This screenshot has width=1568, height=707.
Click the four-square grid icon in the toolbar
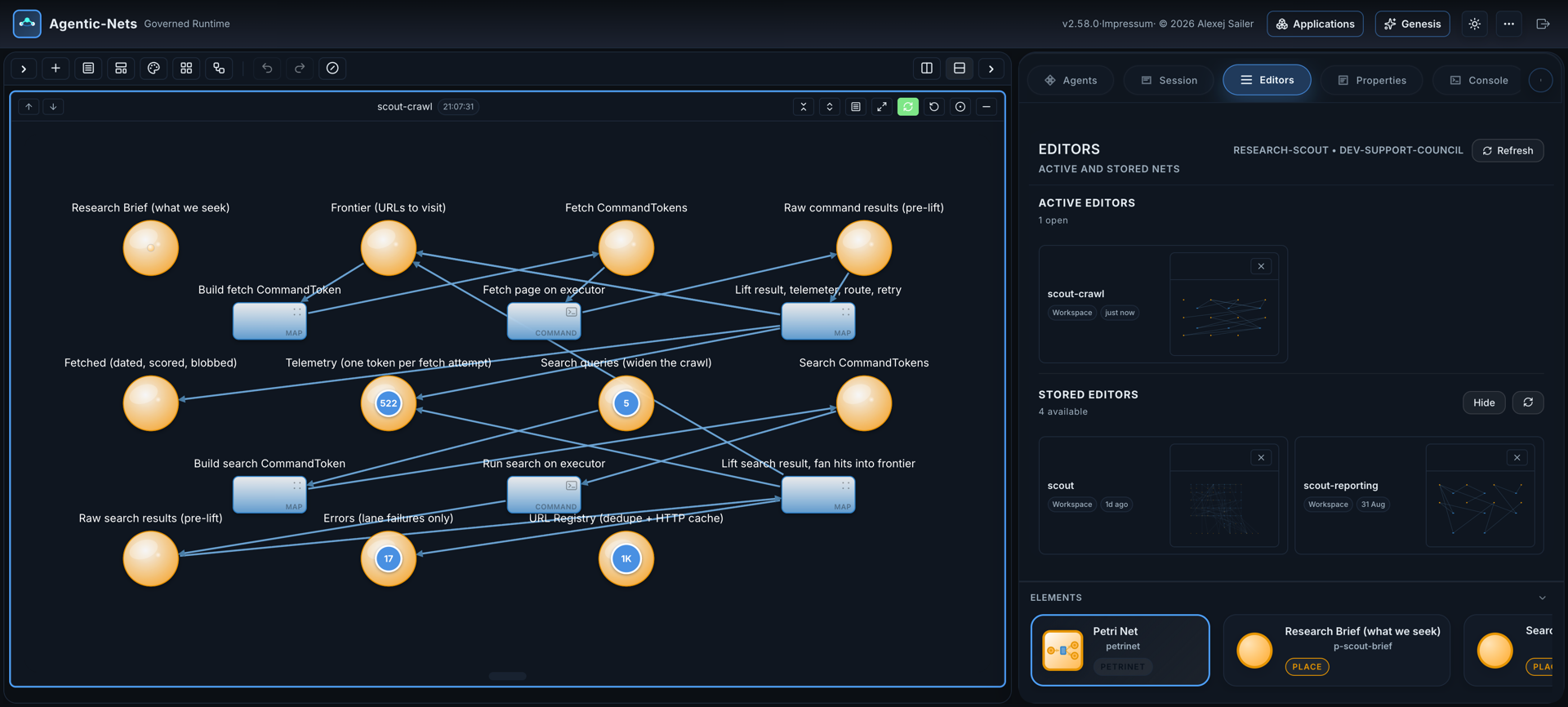pos(186,69)
